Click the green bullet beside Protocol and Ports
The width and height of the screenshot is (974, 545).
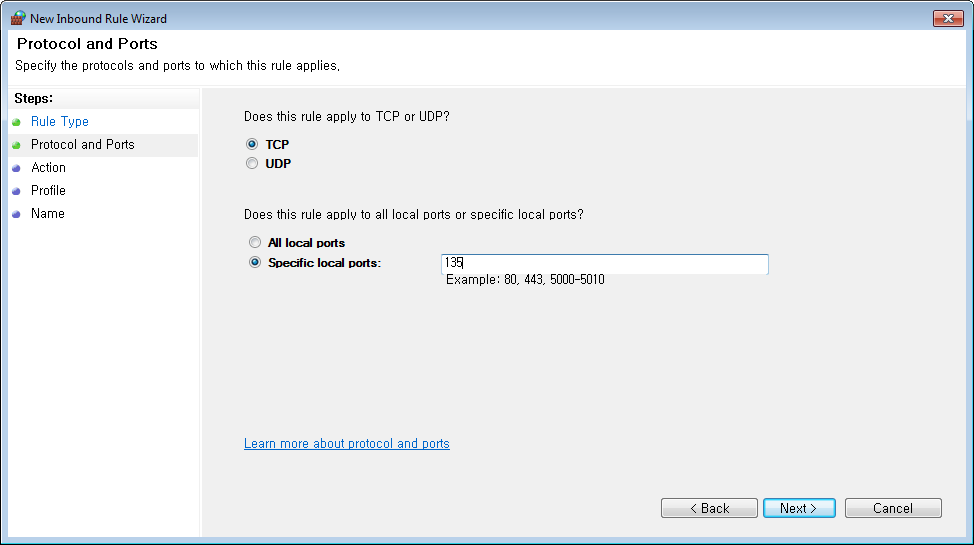(x=17, y=145)
